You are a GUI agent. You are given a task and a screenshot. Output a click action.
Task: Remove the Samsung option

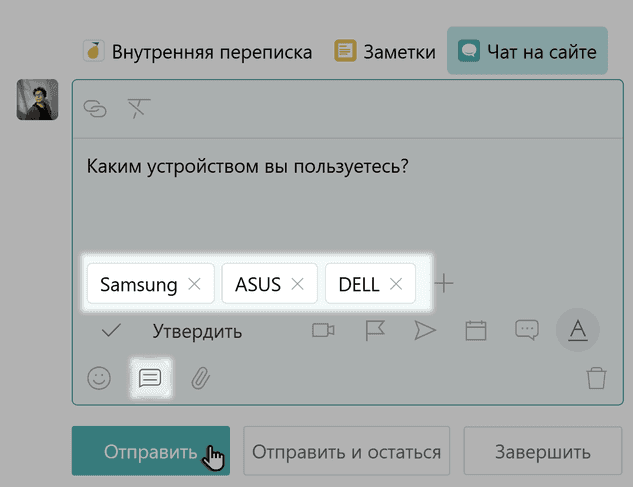(195, 284)
